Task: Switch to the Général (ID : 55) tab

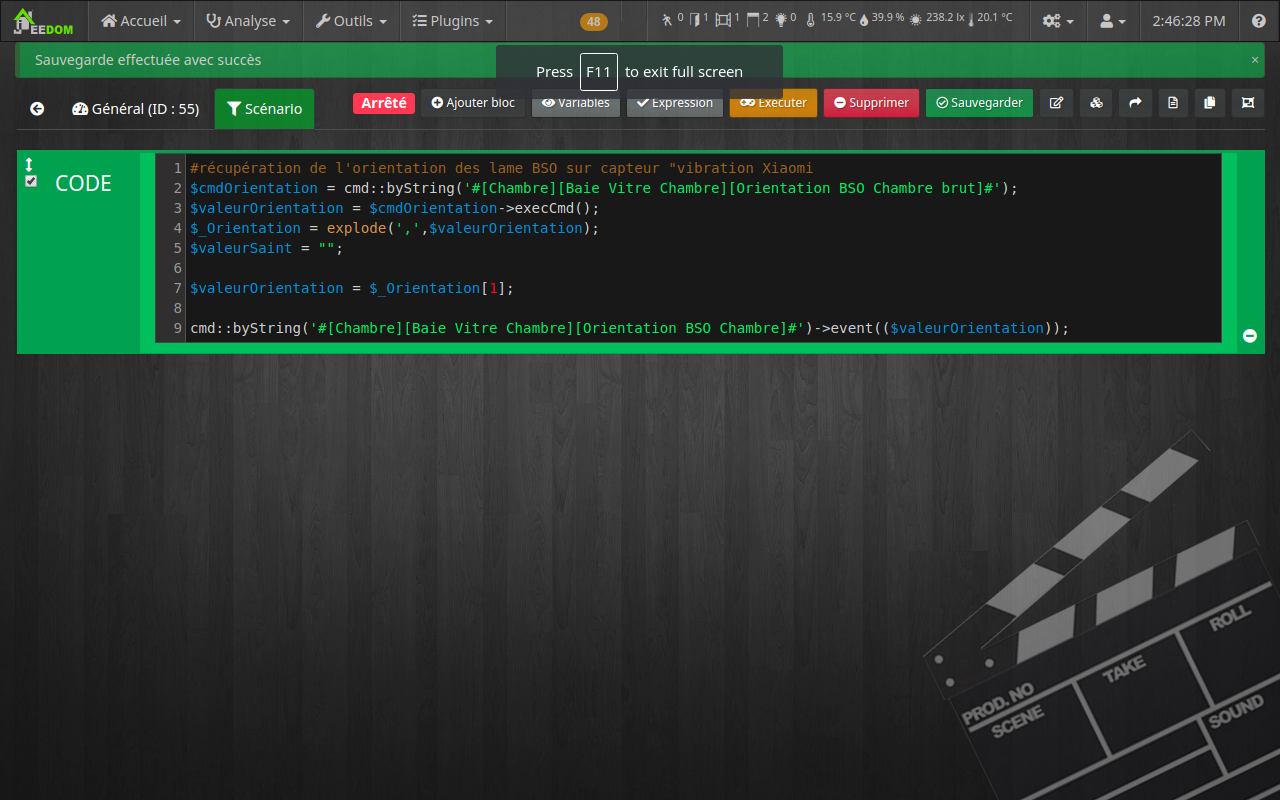Action: coord(136,109)
